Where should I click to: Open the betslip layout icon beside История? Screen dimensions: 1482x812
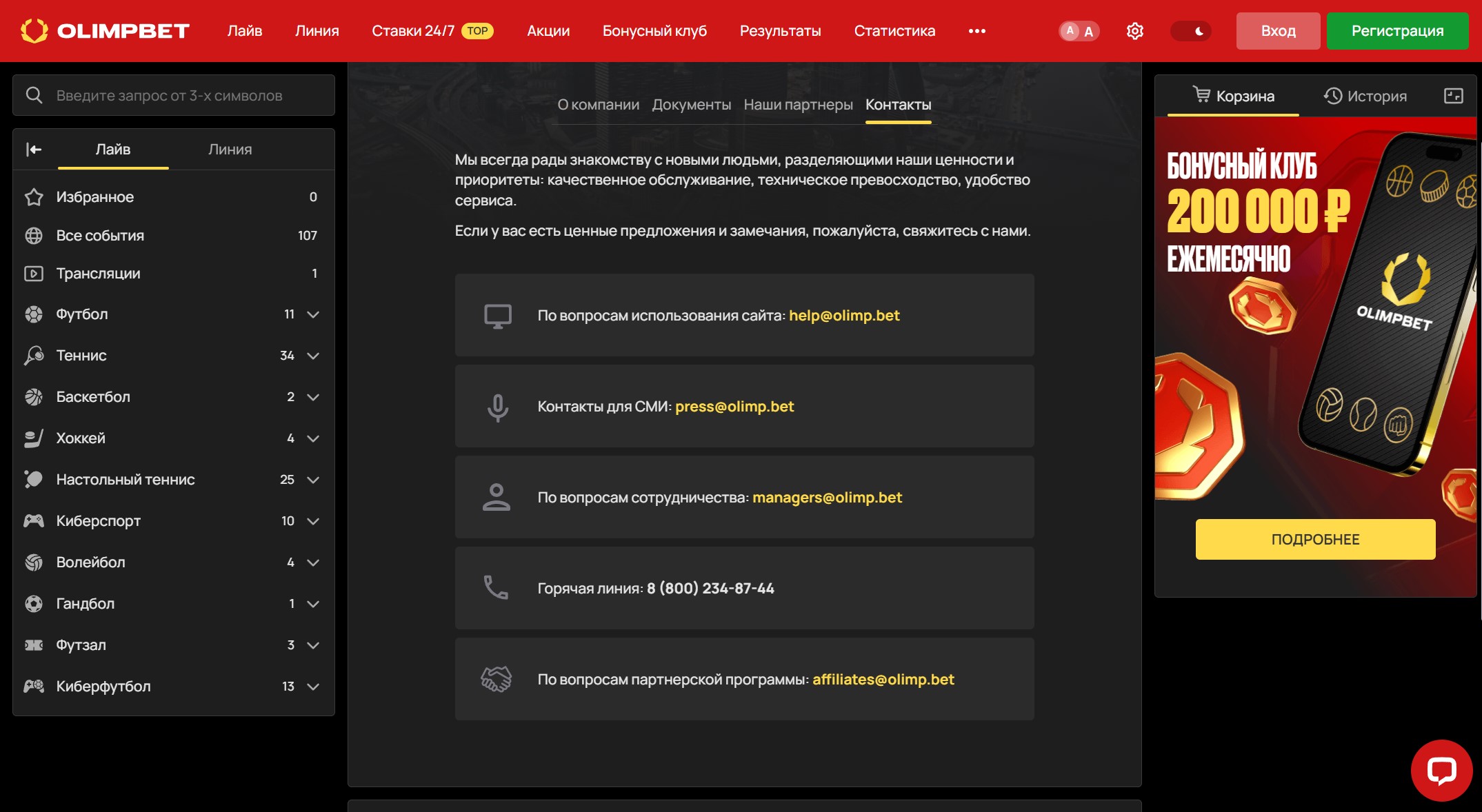1453,96
